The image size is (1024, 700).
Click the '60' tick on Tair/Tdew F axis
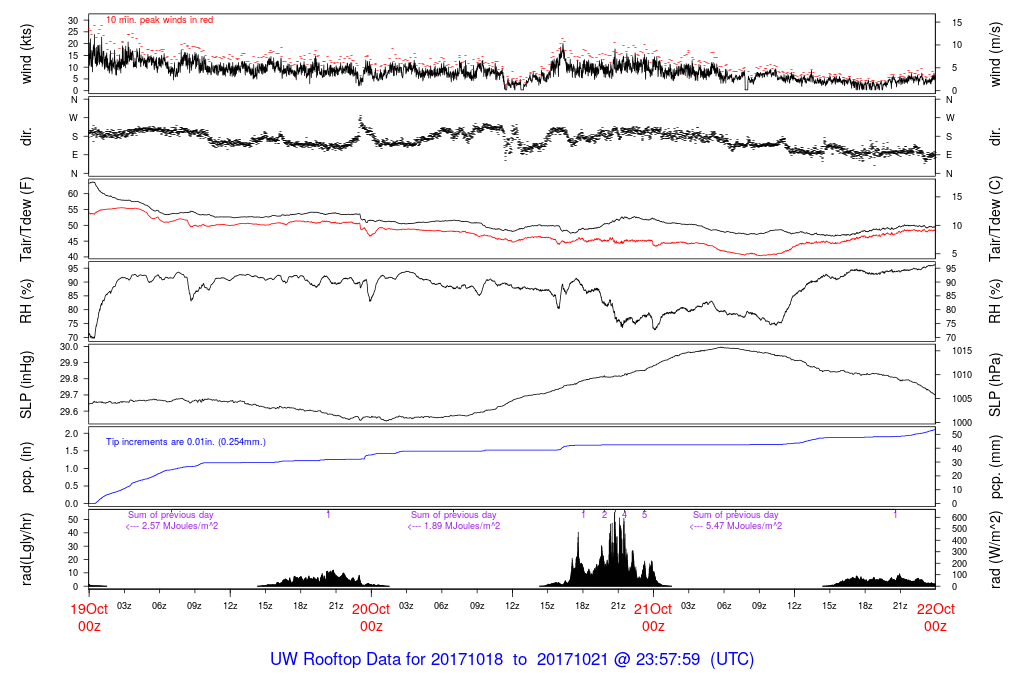(72, 194)
